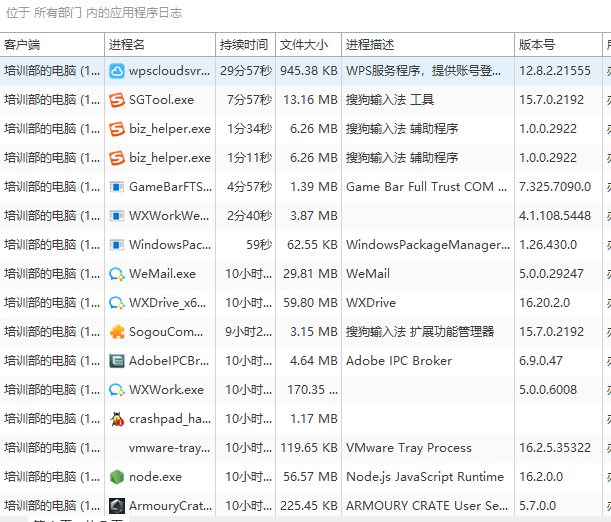Select the node.exe process name

click(155, 477)
